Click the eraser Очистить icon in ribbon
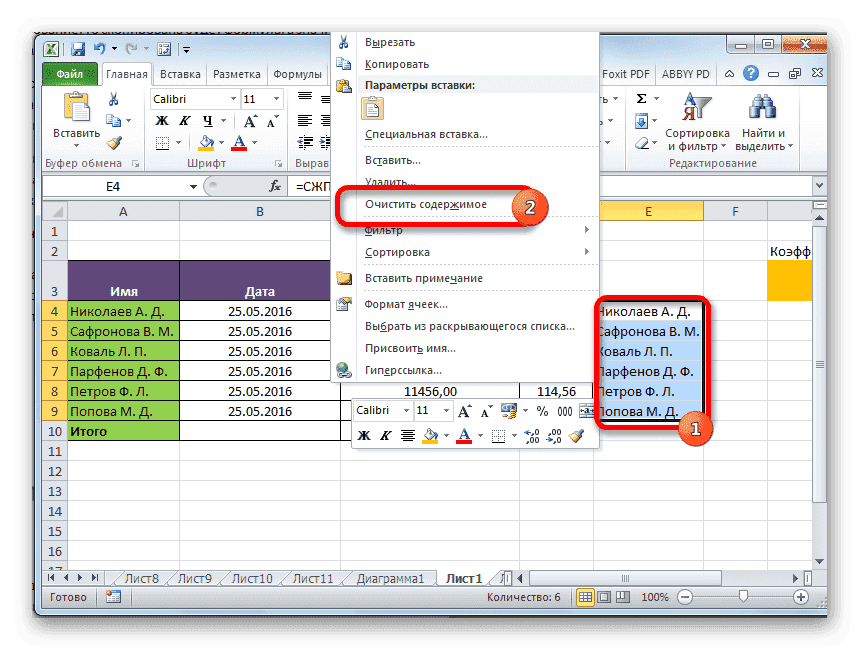 click(642, 142)
